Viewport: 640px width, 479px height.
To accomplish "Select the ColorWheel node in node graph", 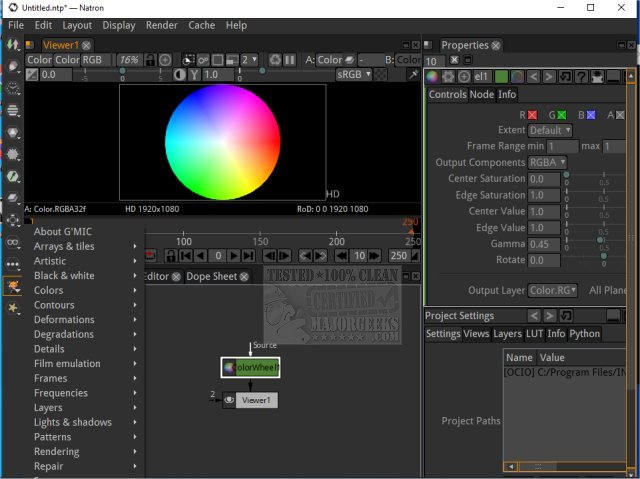I will click(x=250, y=368).
